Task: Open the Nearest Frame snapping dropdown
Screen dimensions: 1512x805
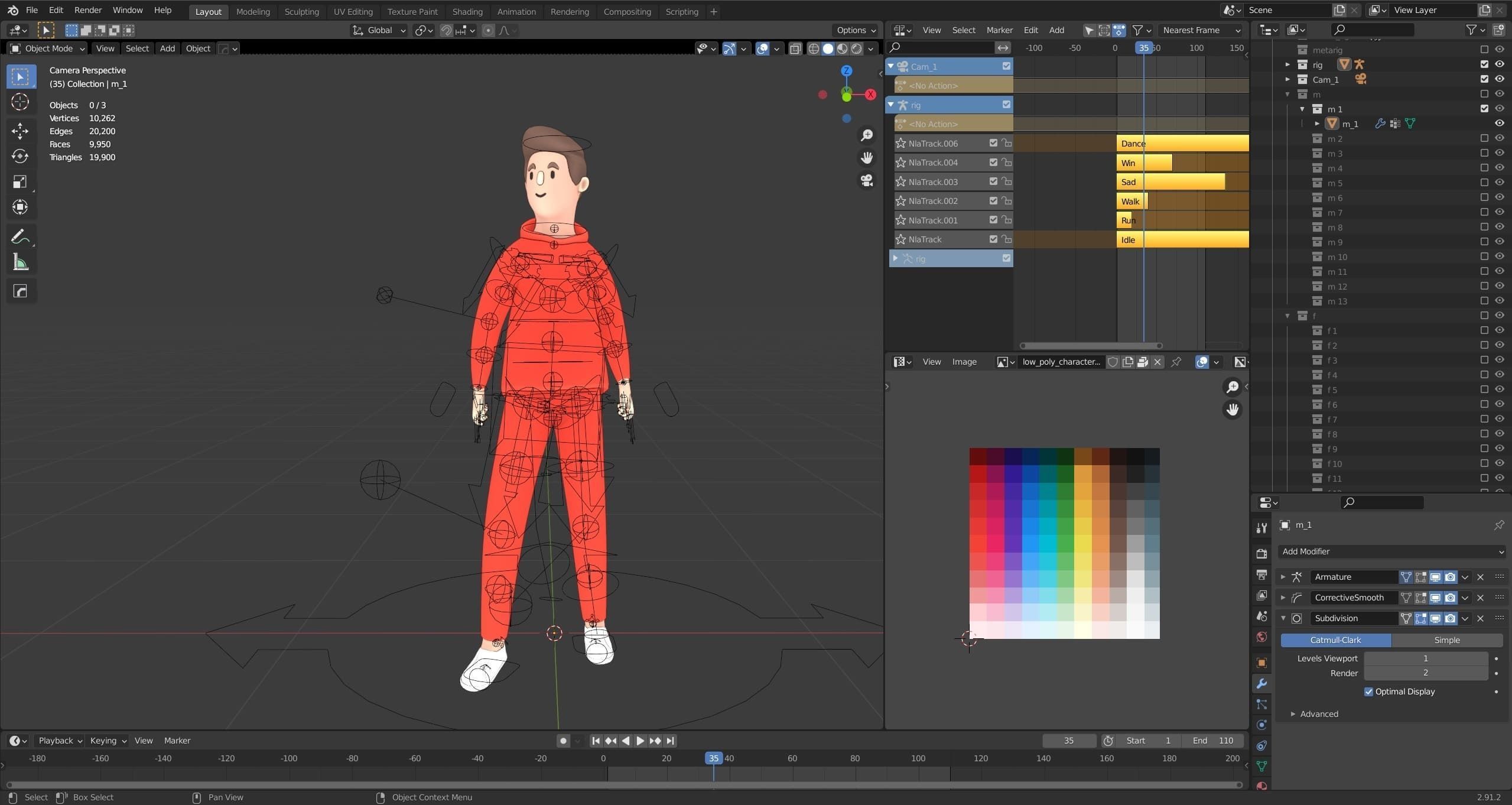Action: point(1201,30)
